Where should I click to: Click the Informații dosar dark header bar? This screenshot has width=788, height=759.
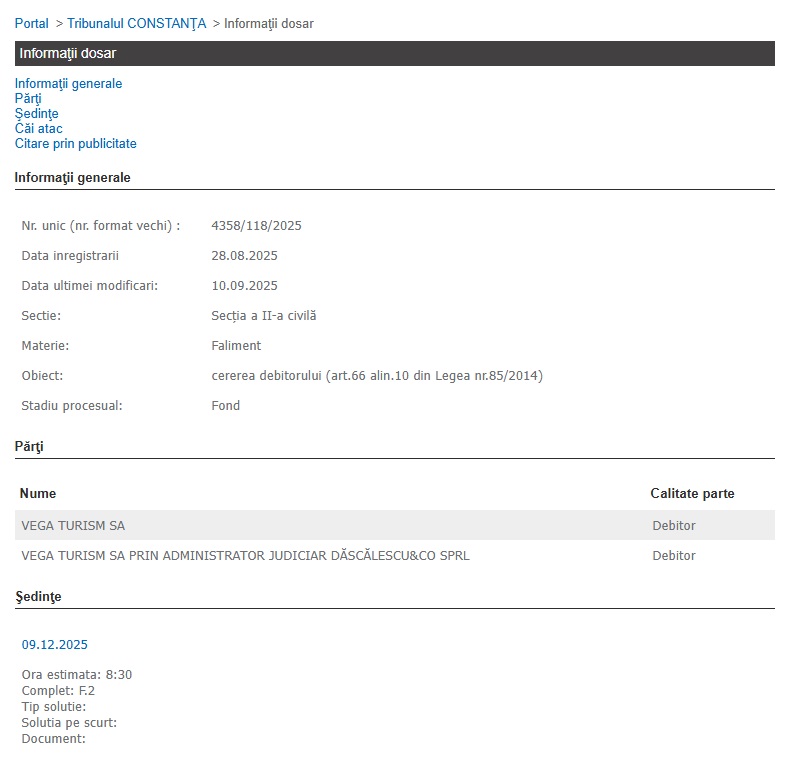pos(395,53)
